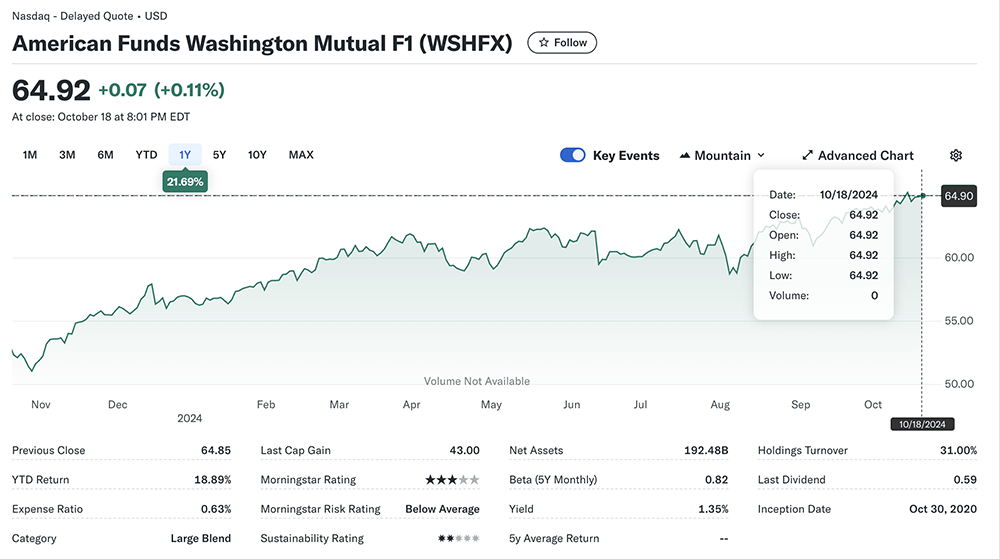Open chart settings gear icon
This screenshot has height=559, width=1000.
pos(955,155)
